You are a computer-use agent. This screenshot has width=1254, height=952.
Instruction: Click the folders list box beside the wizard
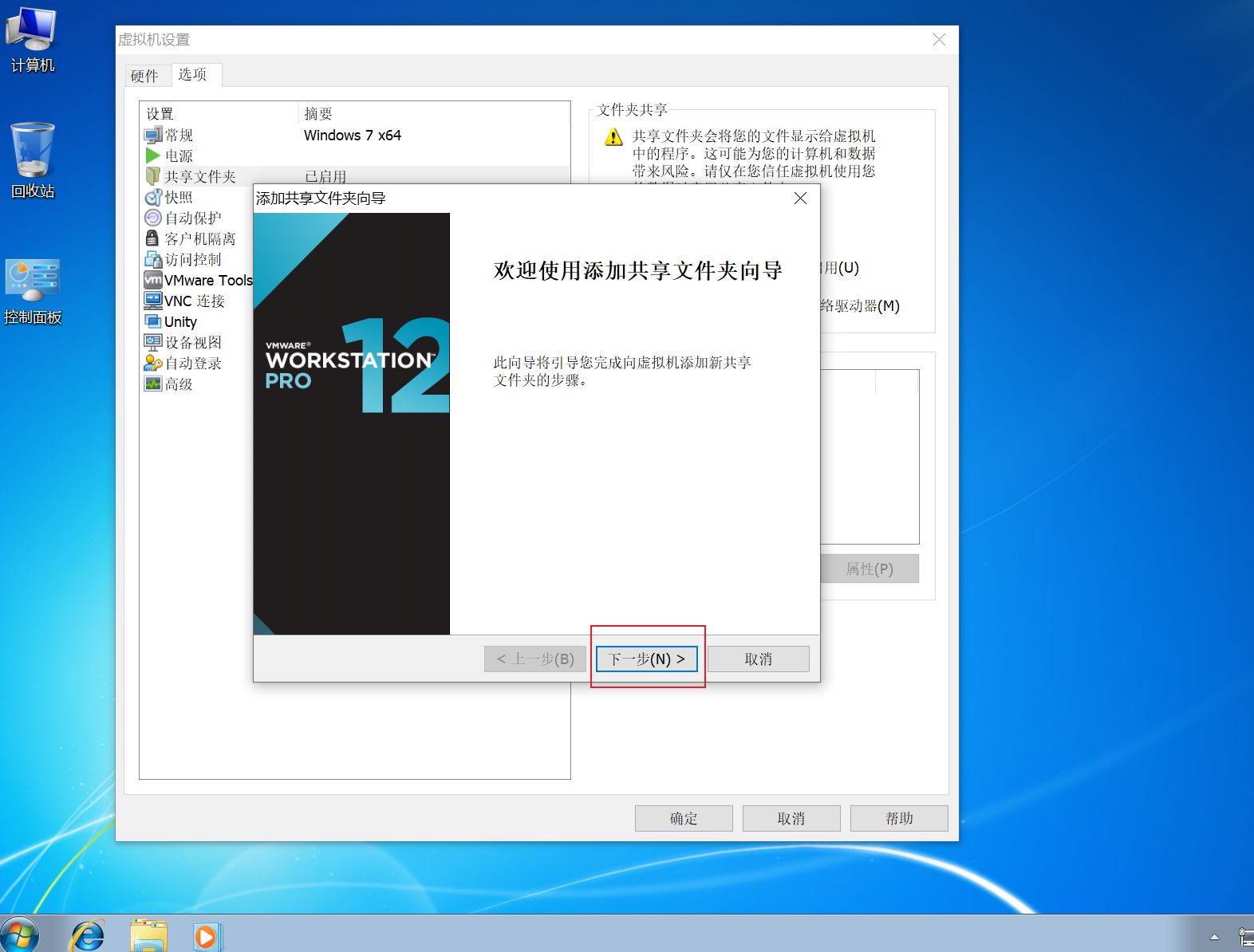(870, 457)
